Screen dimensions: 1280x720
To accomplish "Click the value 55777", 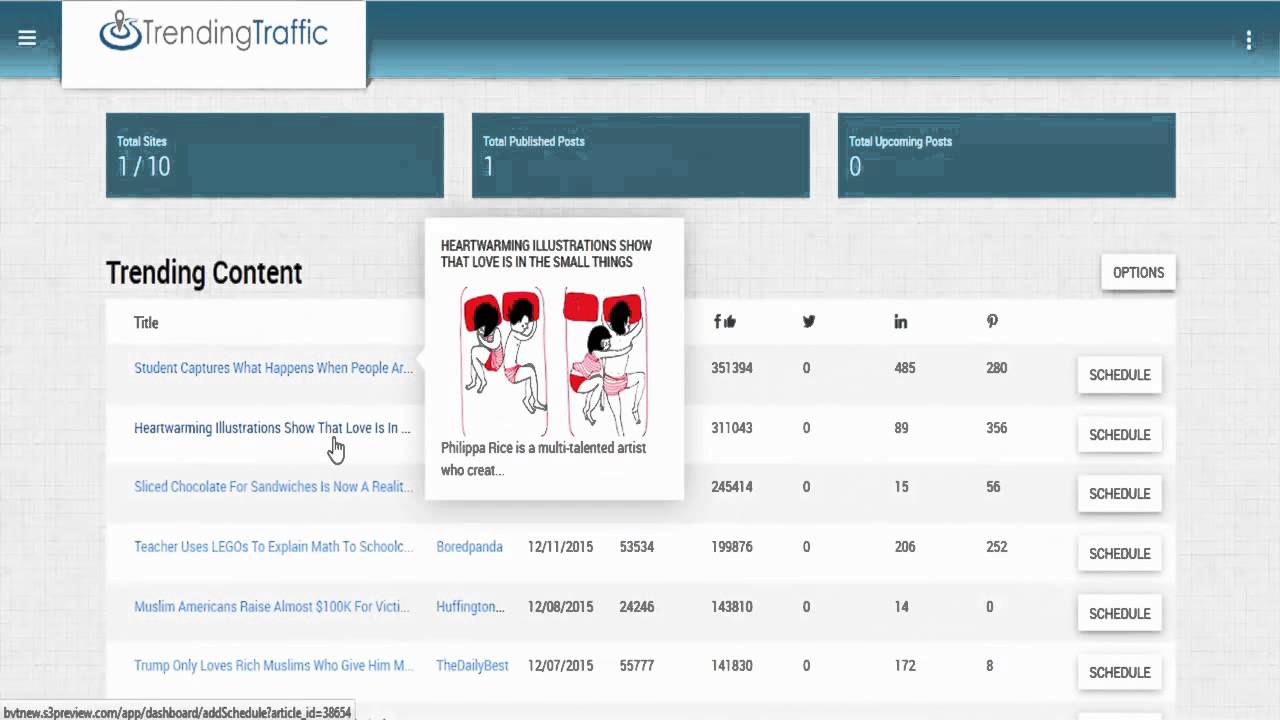I will point(637,666).
